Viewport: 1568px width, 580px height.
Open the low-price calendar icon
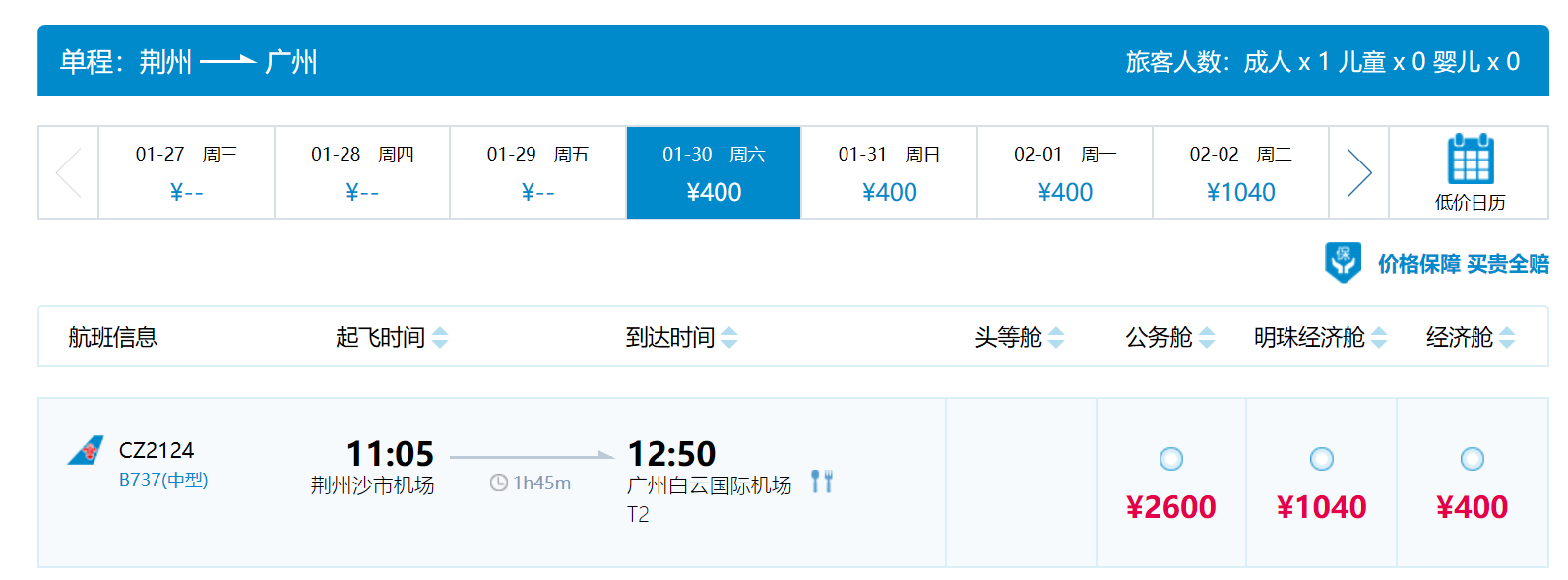[1471, 160]
